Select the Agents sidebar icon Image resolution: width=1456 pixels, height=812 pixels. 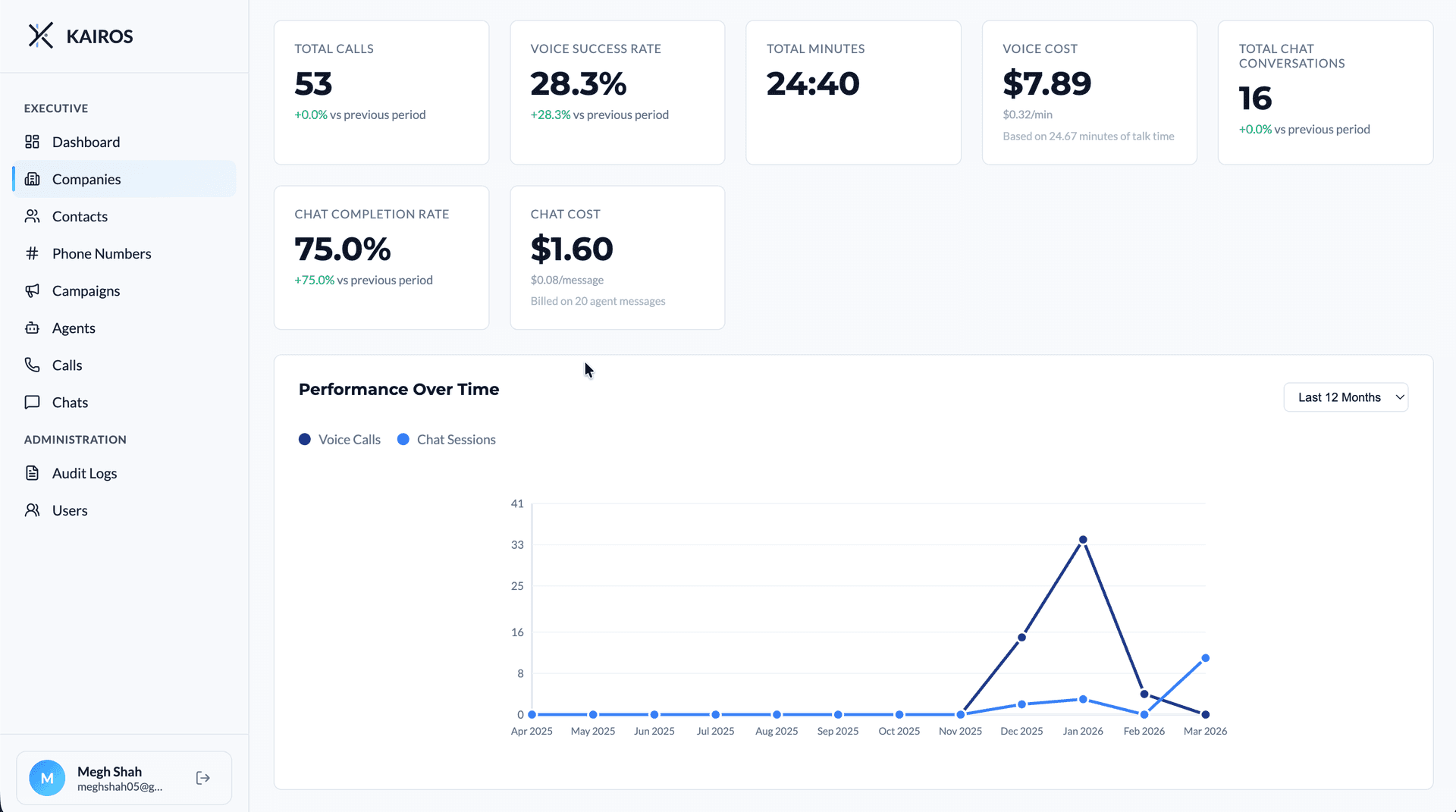coord(33,328)
